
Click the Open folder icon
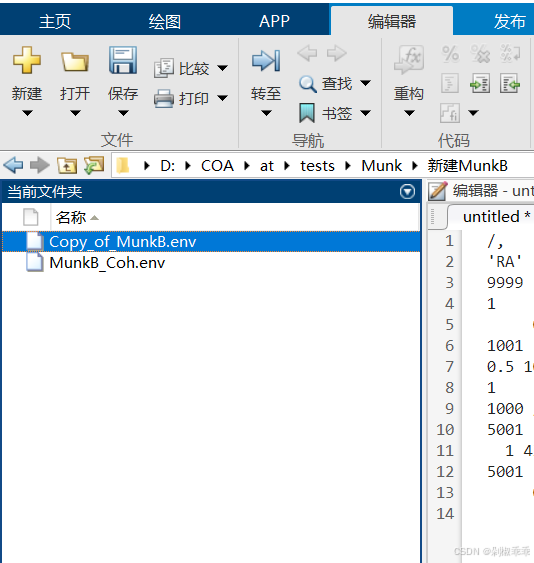point(75,61)
